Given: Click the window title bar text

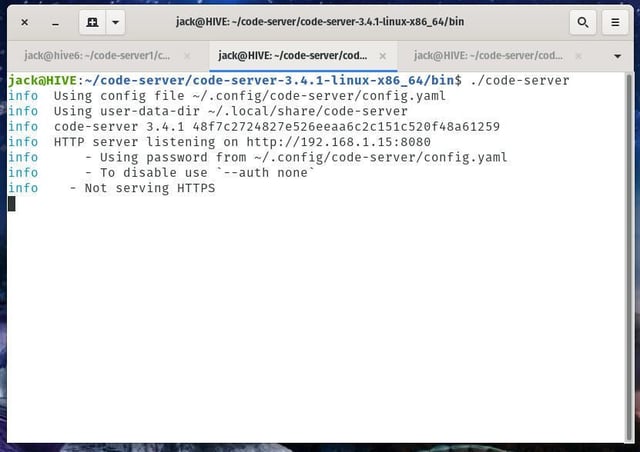Looking at the screenshot, I should [x=320, y=21].
